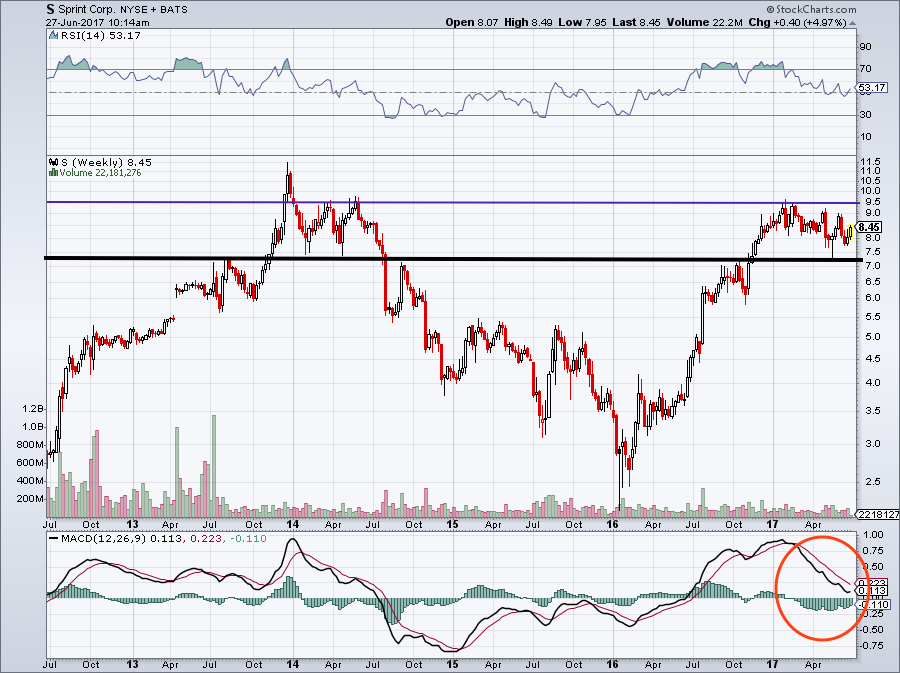The image size is (900, 673).
Task: Click the 8.45 last price tag on the price axis
Action: click(870, 228)
